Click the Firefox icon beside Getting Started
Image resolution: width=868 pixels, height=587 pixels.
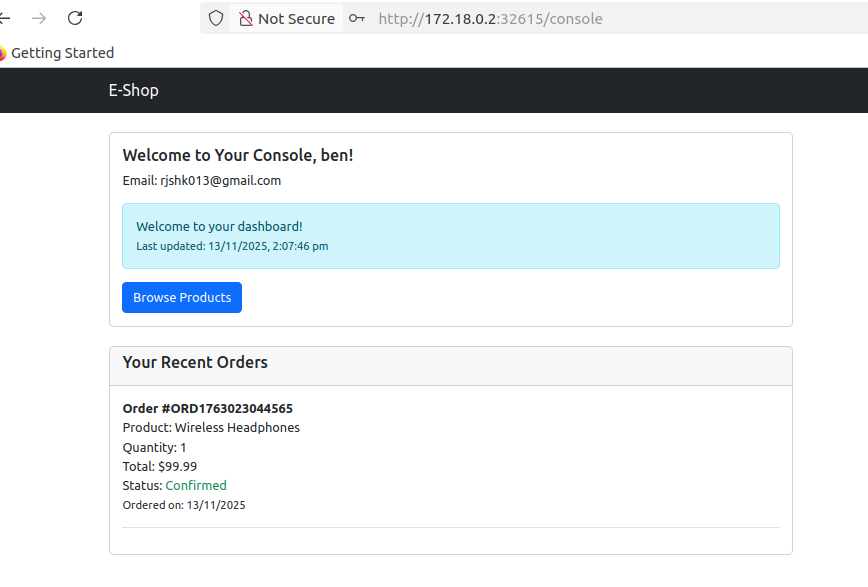click(x=3, y=53)
